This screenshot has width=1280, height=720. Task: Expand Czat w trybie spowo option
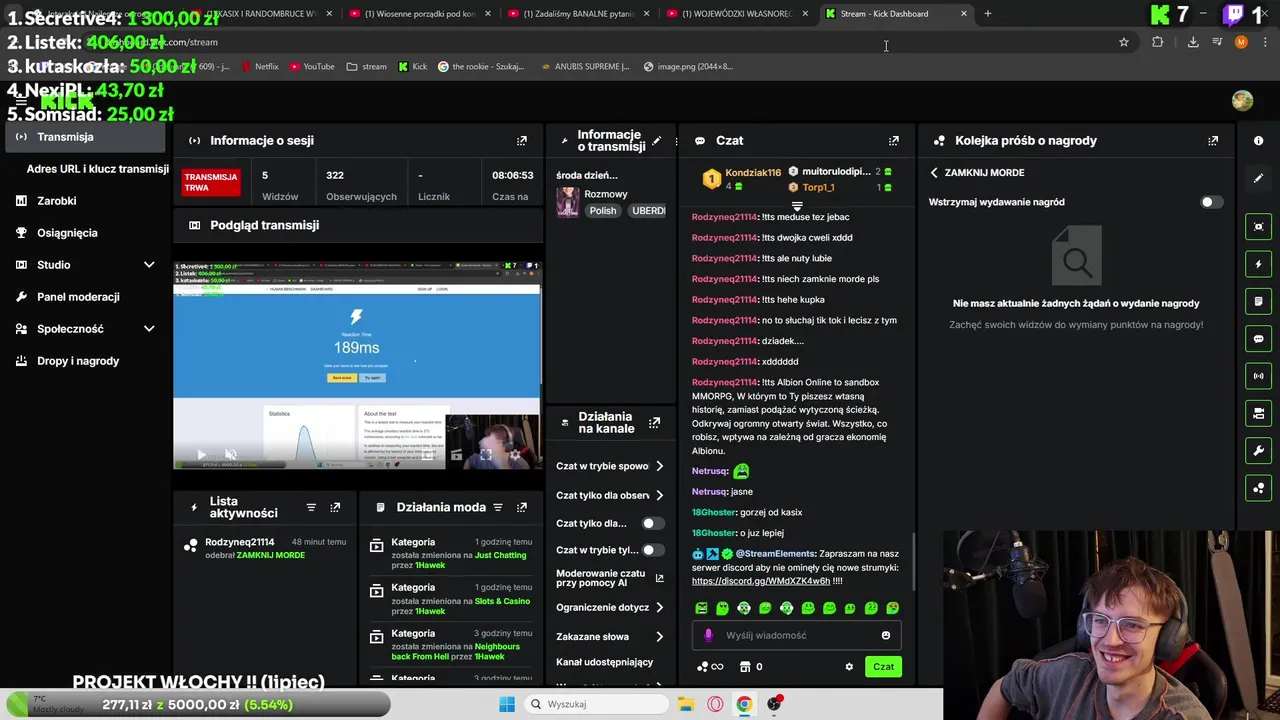click(659, 466)
